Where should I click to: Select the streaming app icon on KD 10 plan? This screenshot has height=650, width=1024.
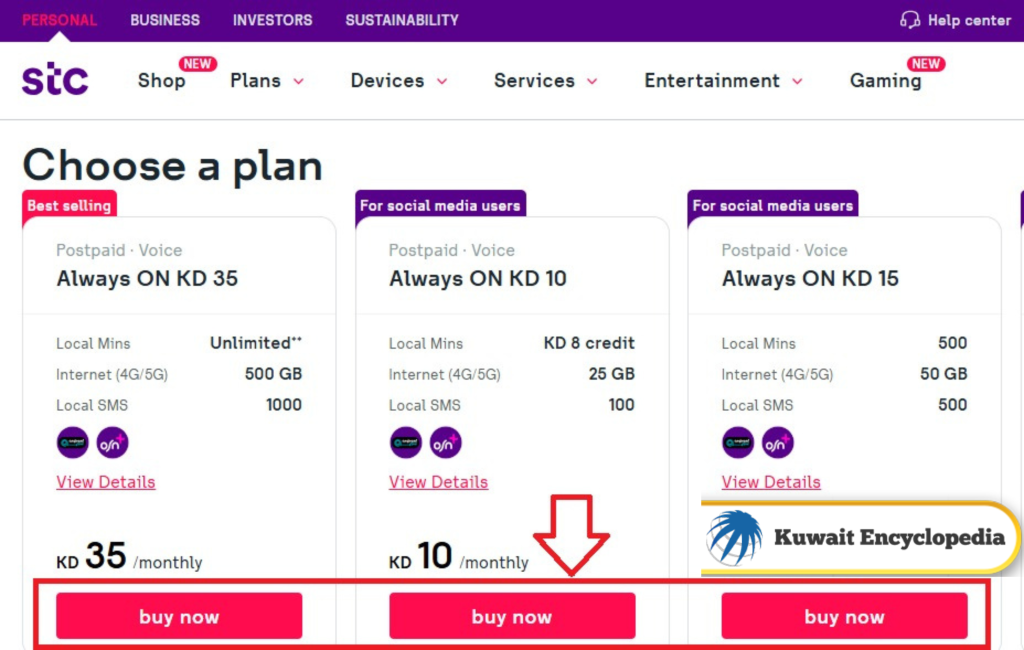[405, 442]
